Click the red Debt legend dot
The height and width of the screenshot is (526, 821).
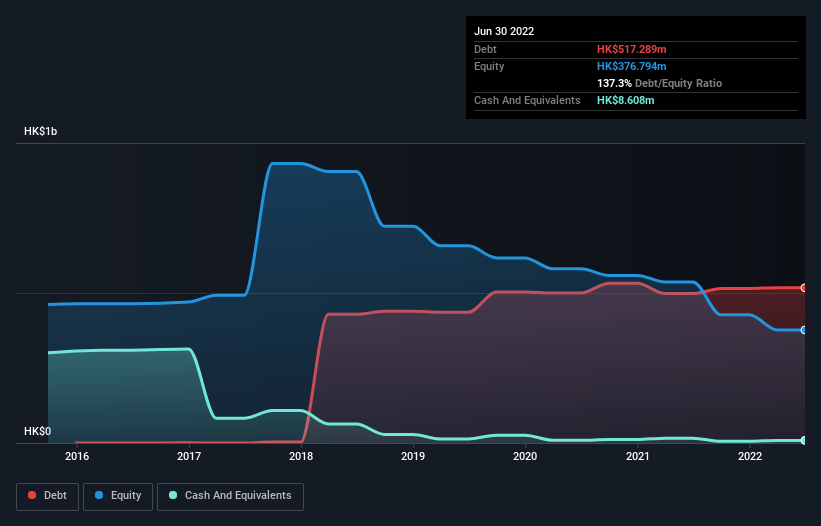pos(32,495)
